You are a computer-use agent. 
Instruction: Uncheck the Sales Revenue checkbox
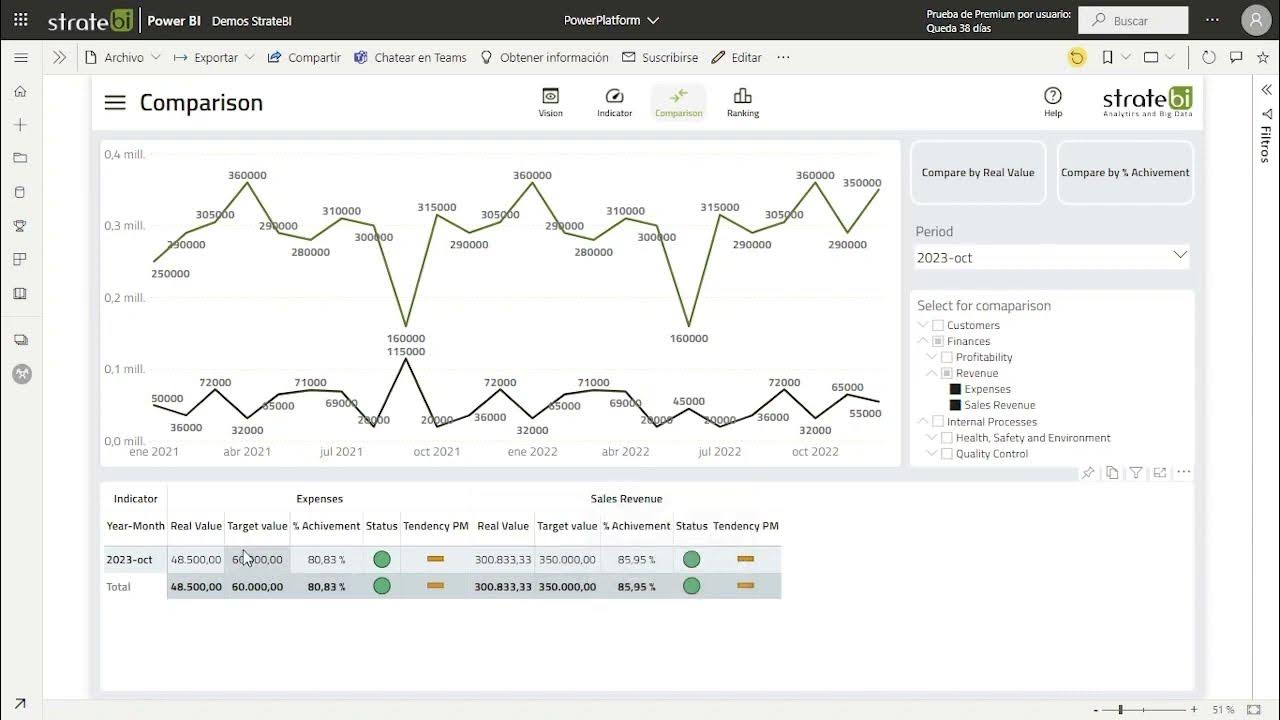pos(955,405)
